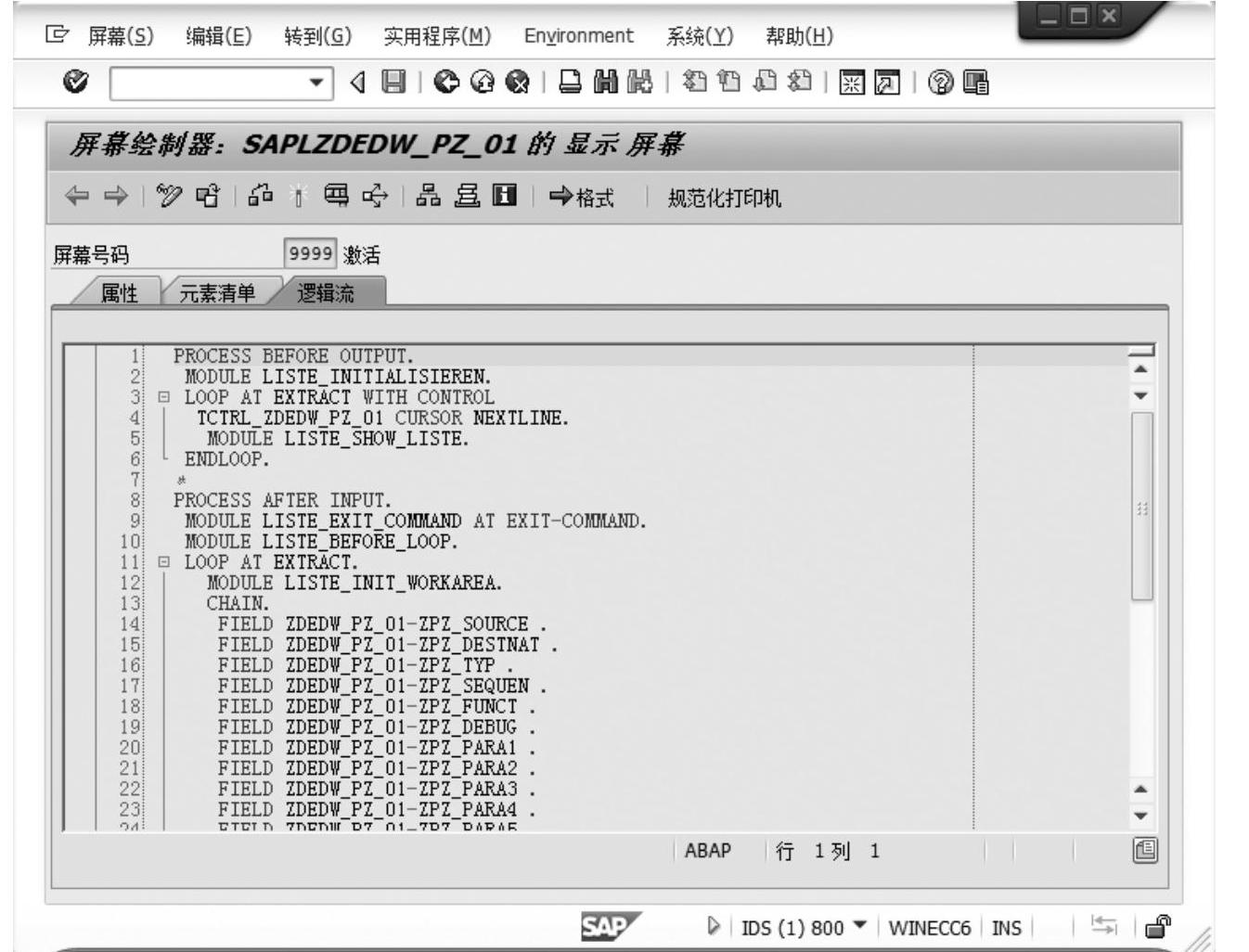Click the navigation window icon
This screenshot has height=952, width=1249.
[466, 196]
